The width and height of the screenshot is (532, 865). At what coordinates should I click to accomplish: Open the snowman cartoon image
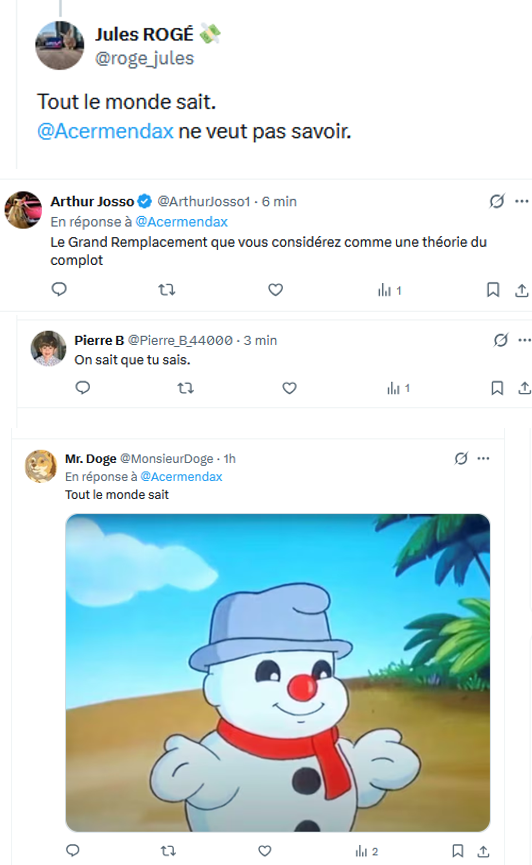coord(278,672)
